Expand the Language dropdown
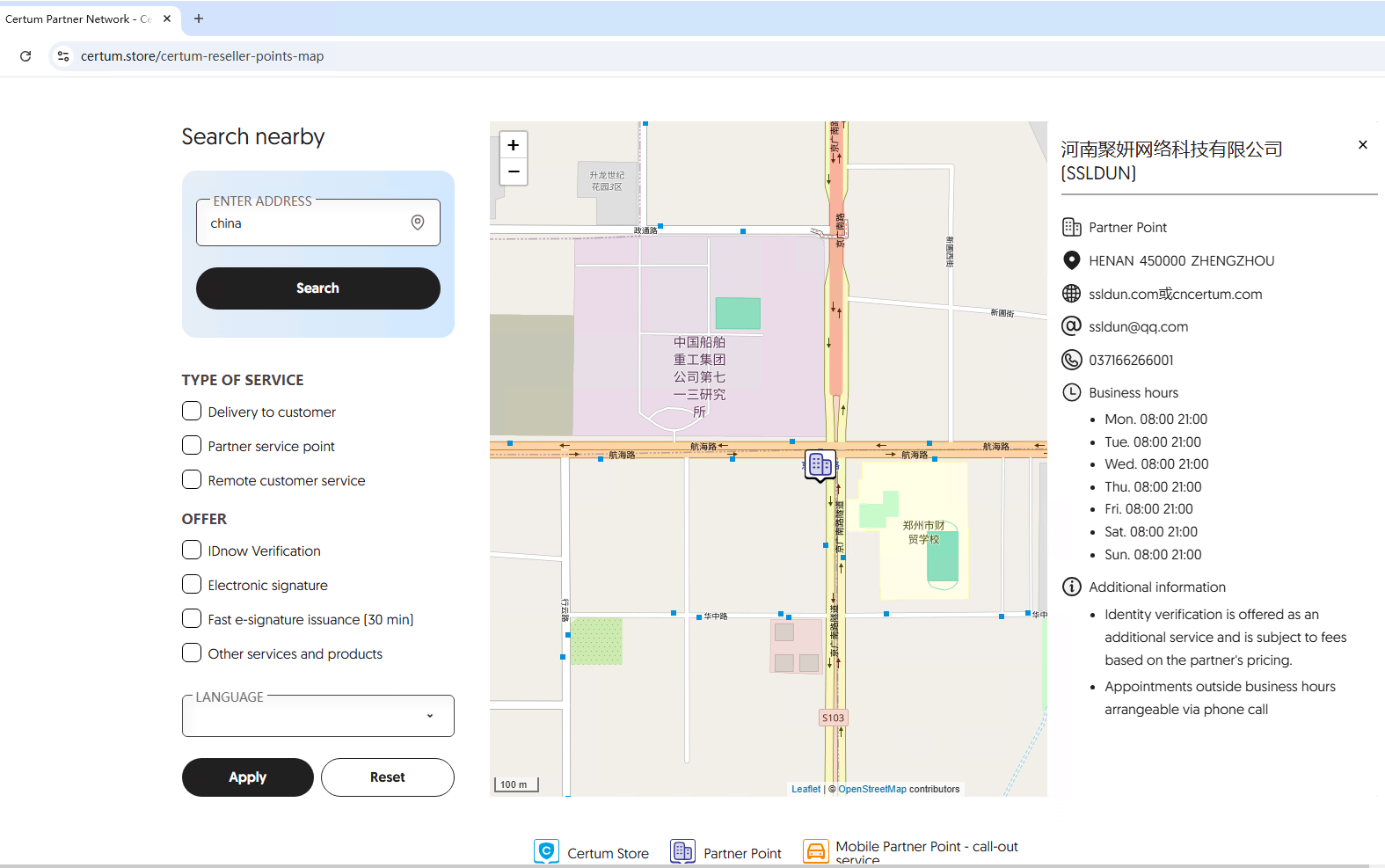The image size is (1385, 868). point(318,716)
